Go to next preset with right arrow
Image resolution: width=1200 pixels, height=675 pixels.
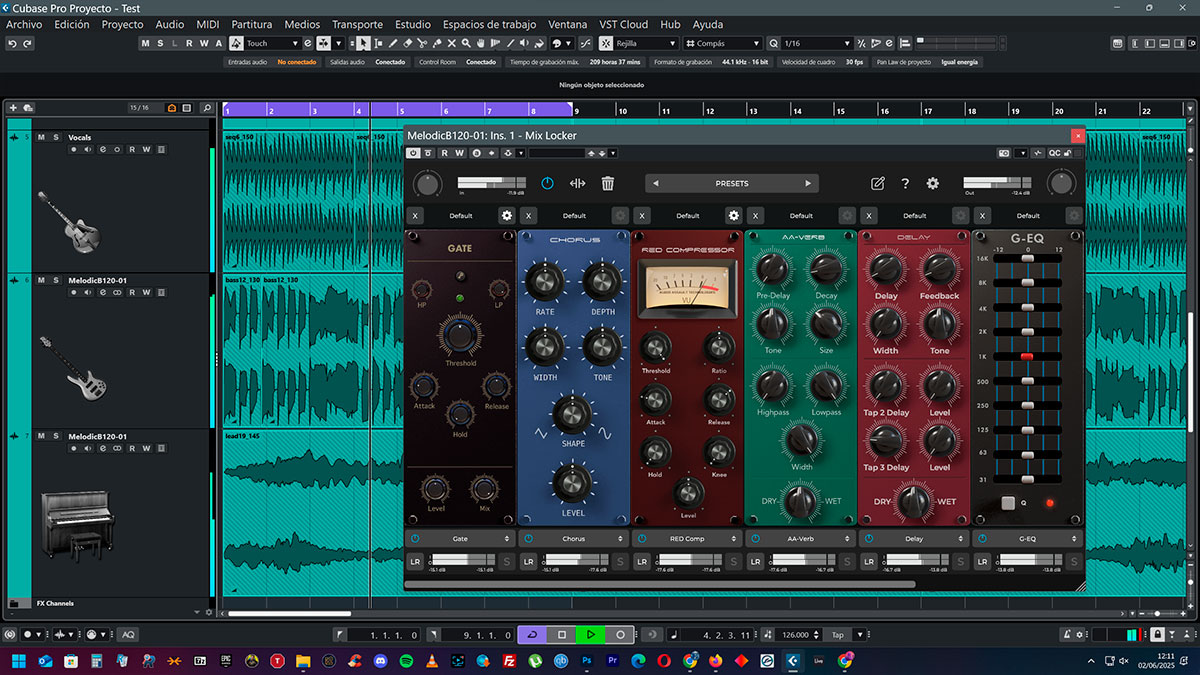click(x=808, y=183)
